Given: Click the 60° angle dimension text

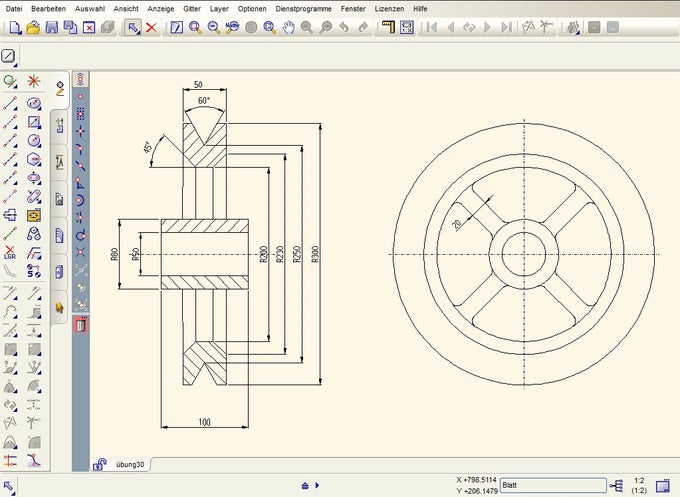Looking at the screenshot, I should pyautogui.click(x=204, y=101).
